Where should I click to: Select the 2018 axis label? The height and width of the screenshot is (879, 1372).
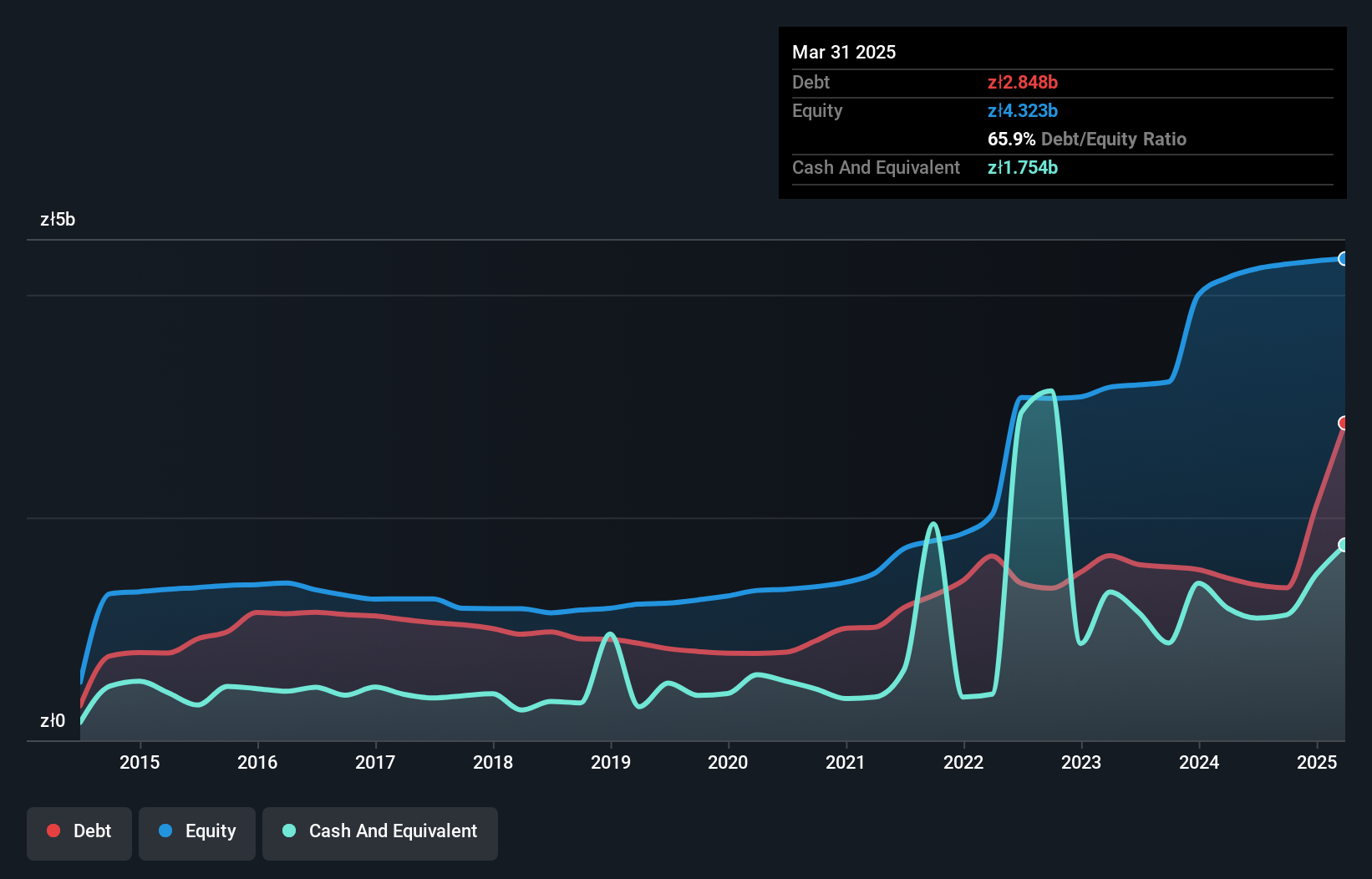[493, 762]
